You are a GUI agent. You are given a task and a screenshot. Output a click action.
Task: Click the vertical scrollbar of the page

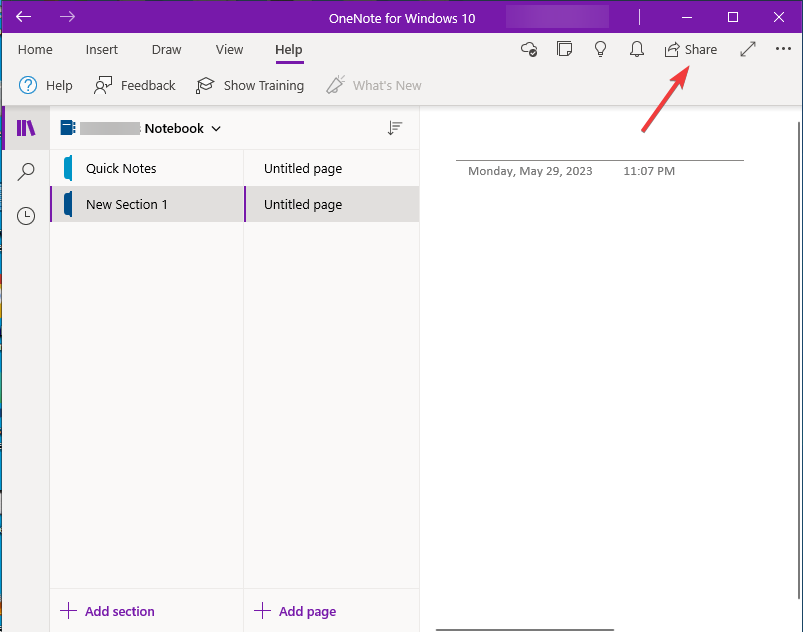coord(800,361)
